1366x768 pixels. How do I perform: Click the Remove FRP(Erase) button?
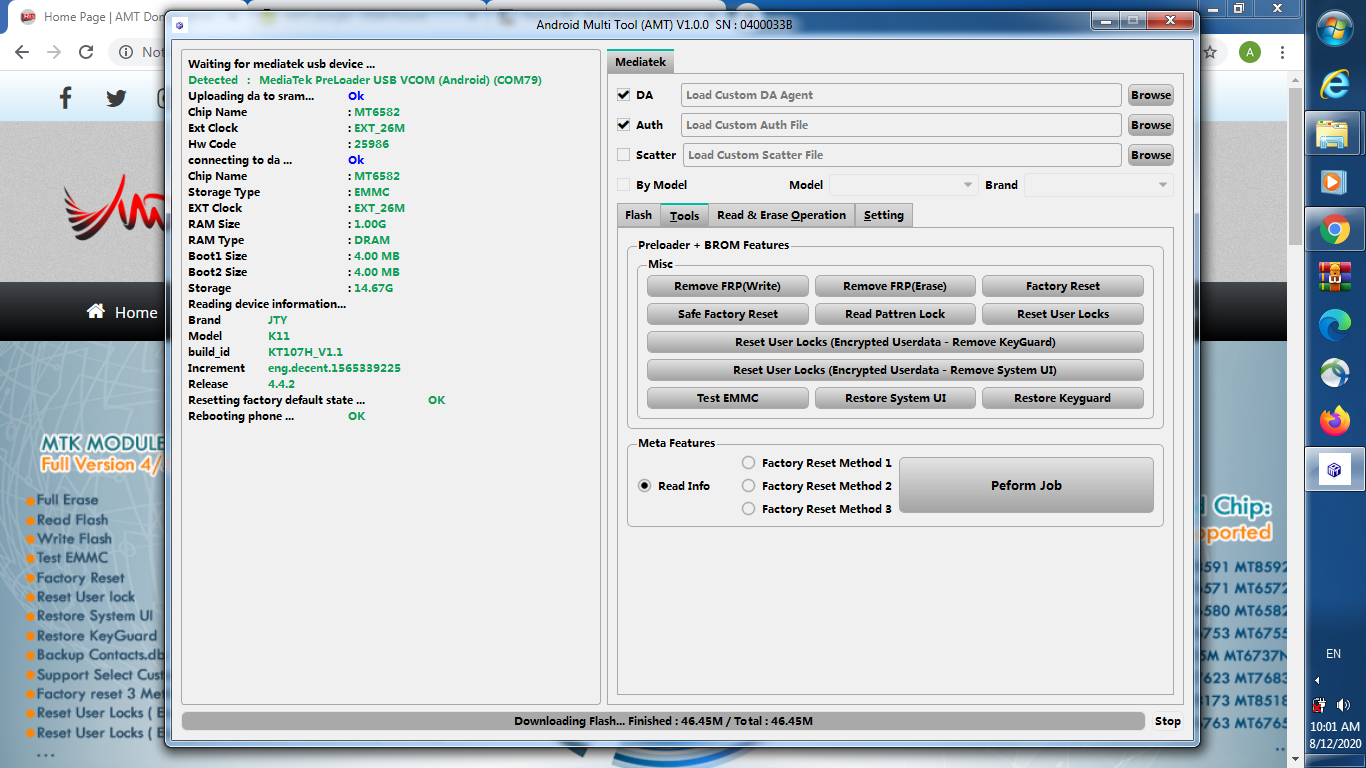coord(895,286)
